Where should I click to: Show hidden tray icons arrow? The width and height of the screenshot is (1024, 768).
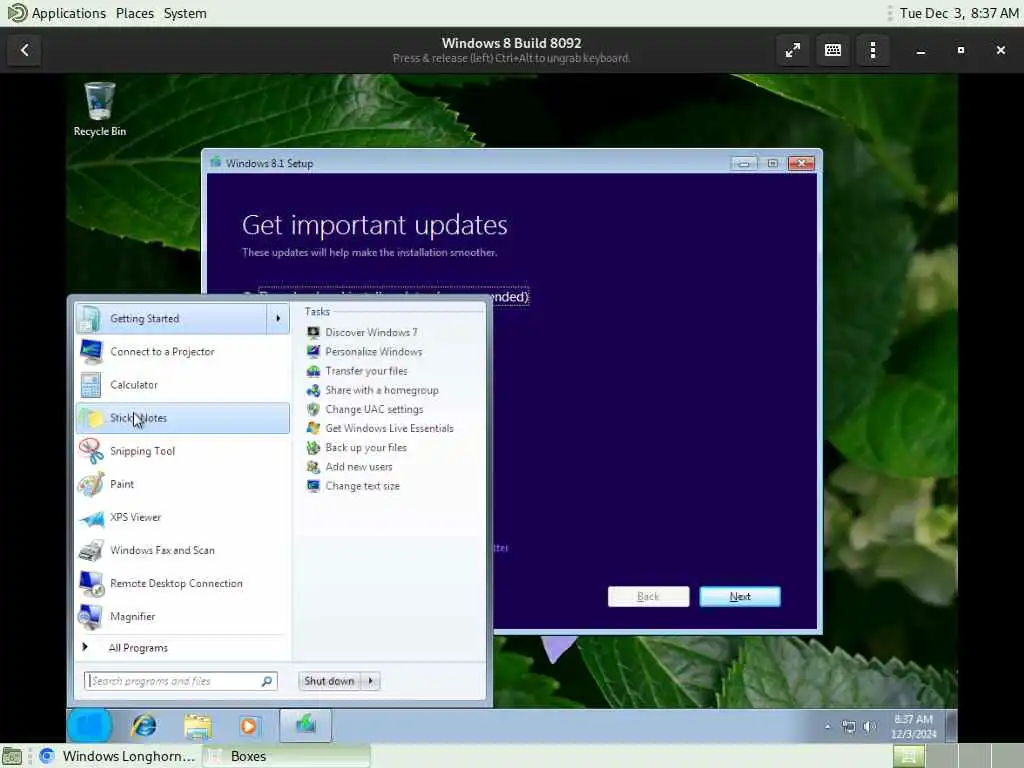(827, 726)
